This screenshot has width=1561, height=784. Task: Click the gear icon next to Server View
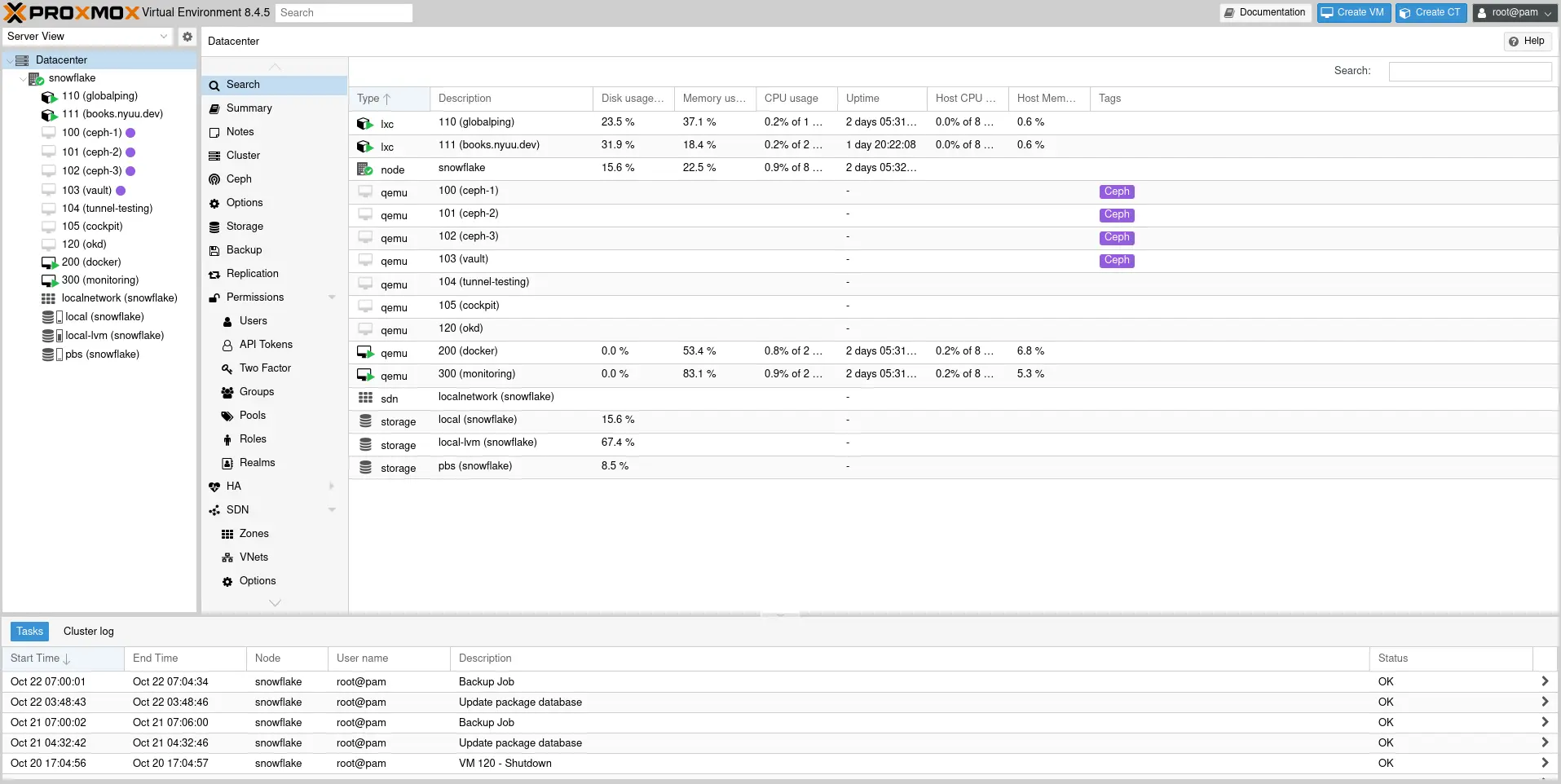click(x=187, y=37)
